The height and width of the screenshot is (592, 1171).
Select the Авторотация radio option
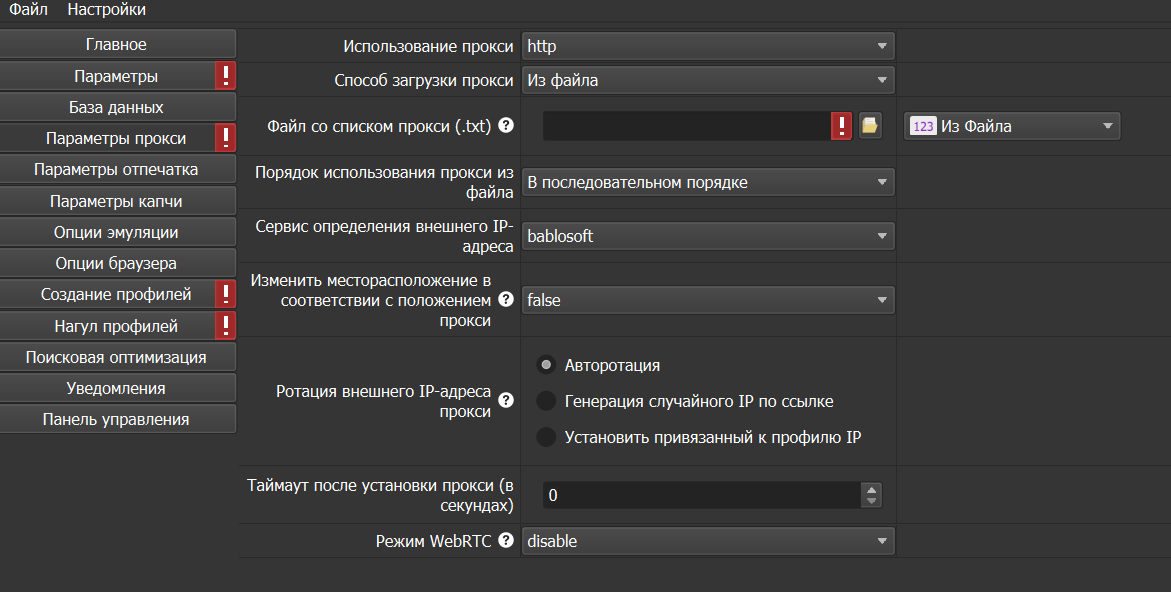point(546,365)
